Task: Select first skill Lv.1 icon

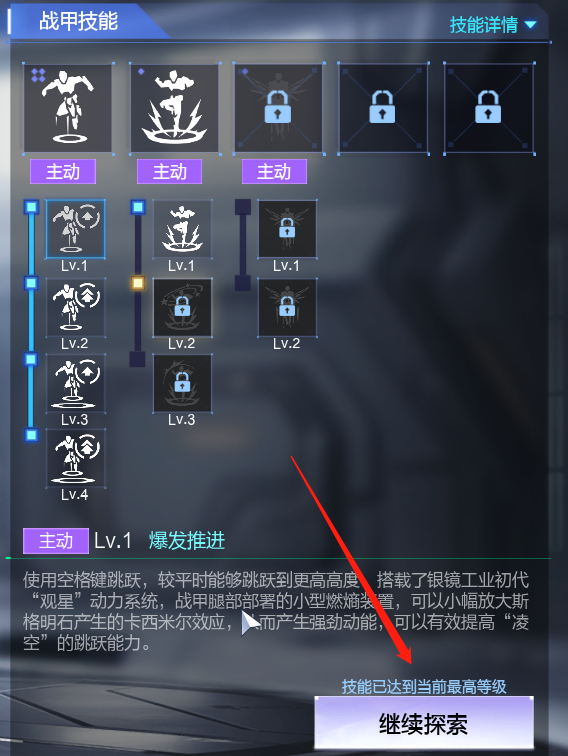Action: click(x=75, y=229)
